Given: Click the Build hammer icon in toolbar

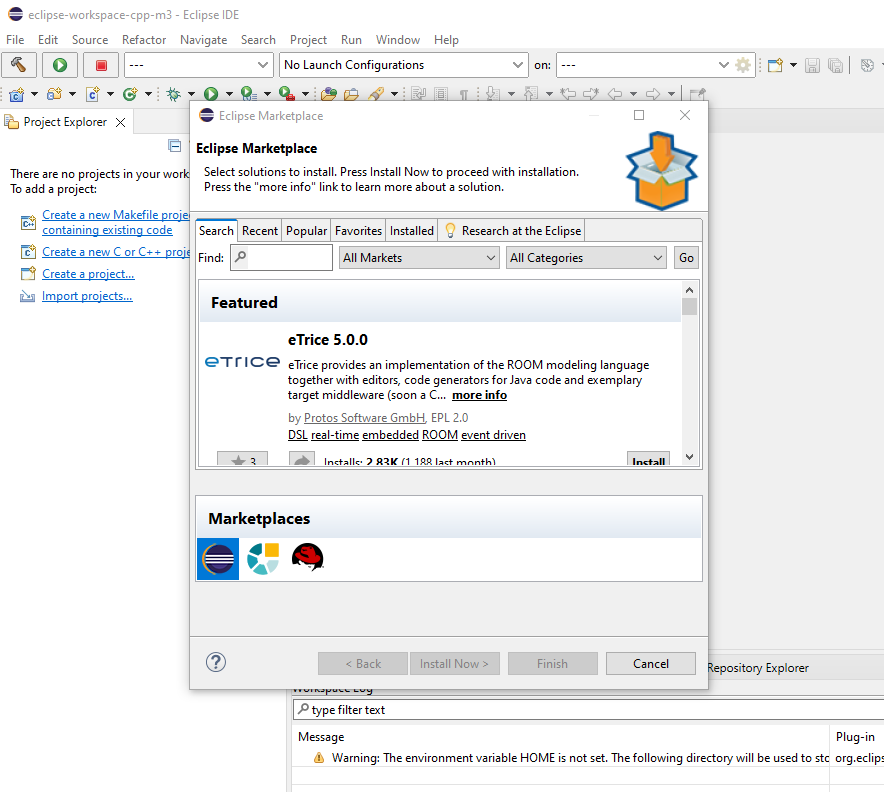Looking at the screenshot, I should pyautogui.click(x=19, y=65).
